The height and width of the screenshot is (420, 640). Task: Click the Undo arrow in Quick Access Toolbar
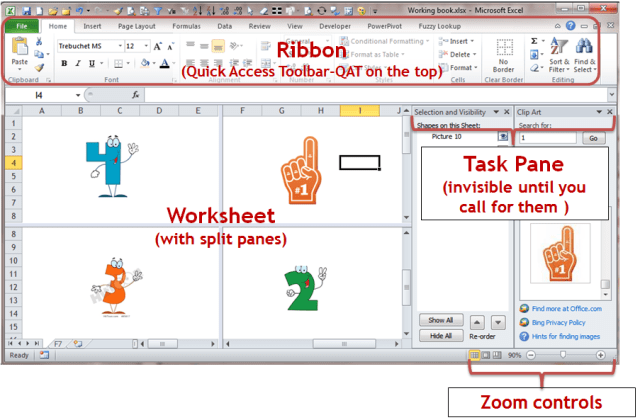[x=80, y=11]
